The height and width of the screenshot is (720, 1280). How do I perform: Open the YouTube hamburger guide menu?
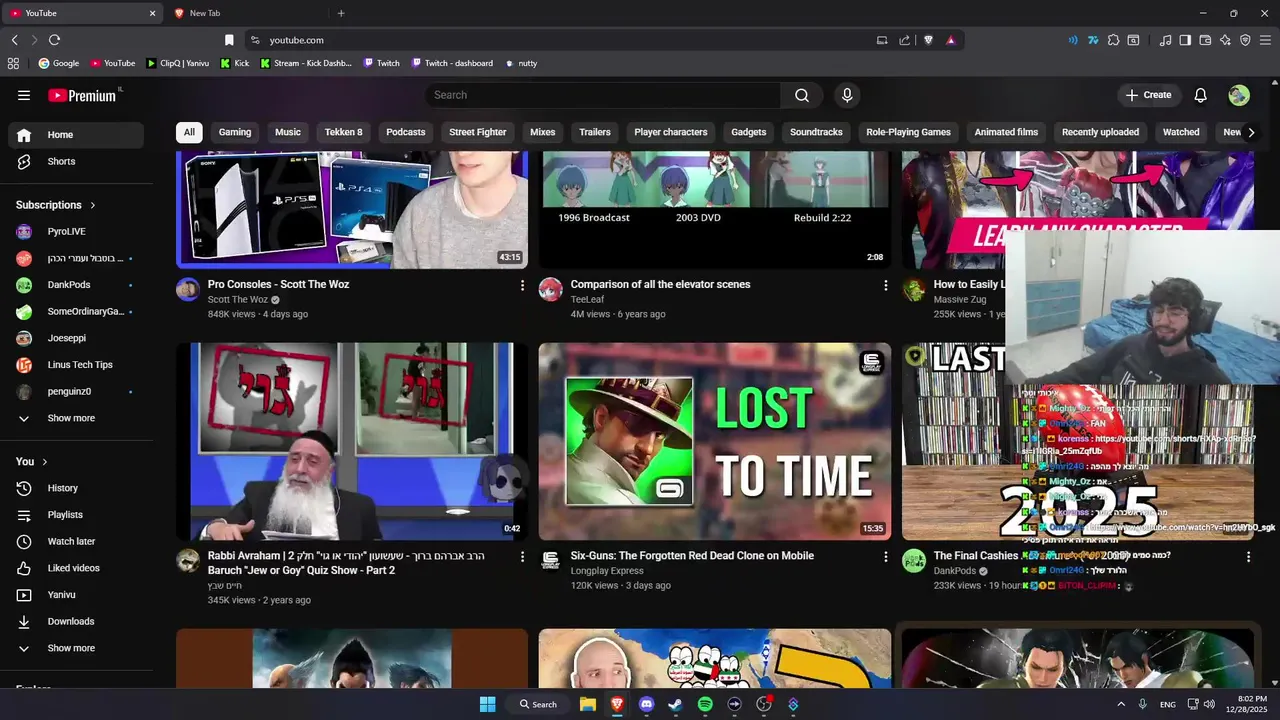click(24, 95)
